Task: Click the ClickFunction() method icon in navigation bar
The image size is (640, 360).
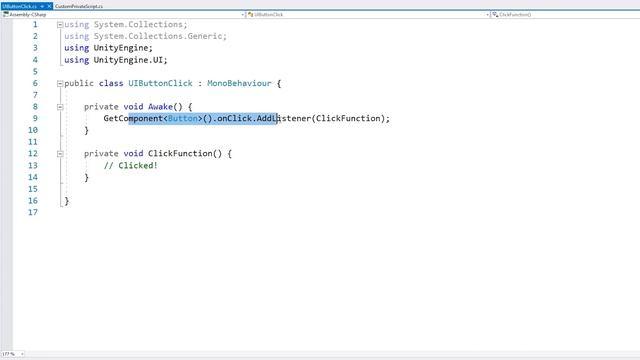Action: tap(495, 14)
